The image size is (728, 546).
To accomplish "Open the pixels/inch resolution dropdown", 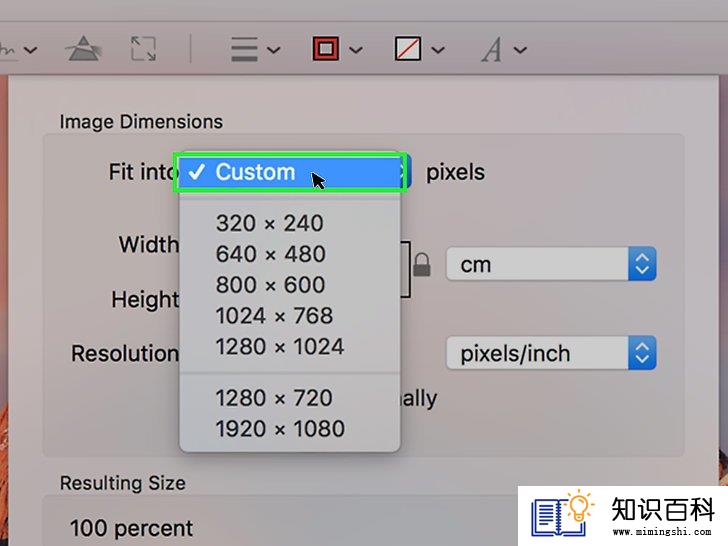I will (551, 353).
